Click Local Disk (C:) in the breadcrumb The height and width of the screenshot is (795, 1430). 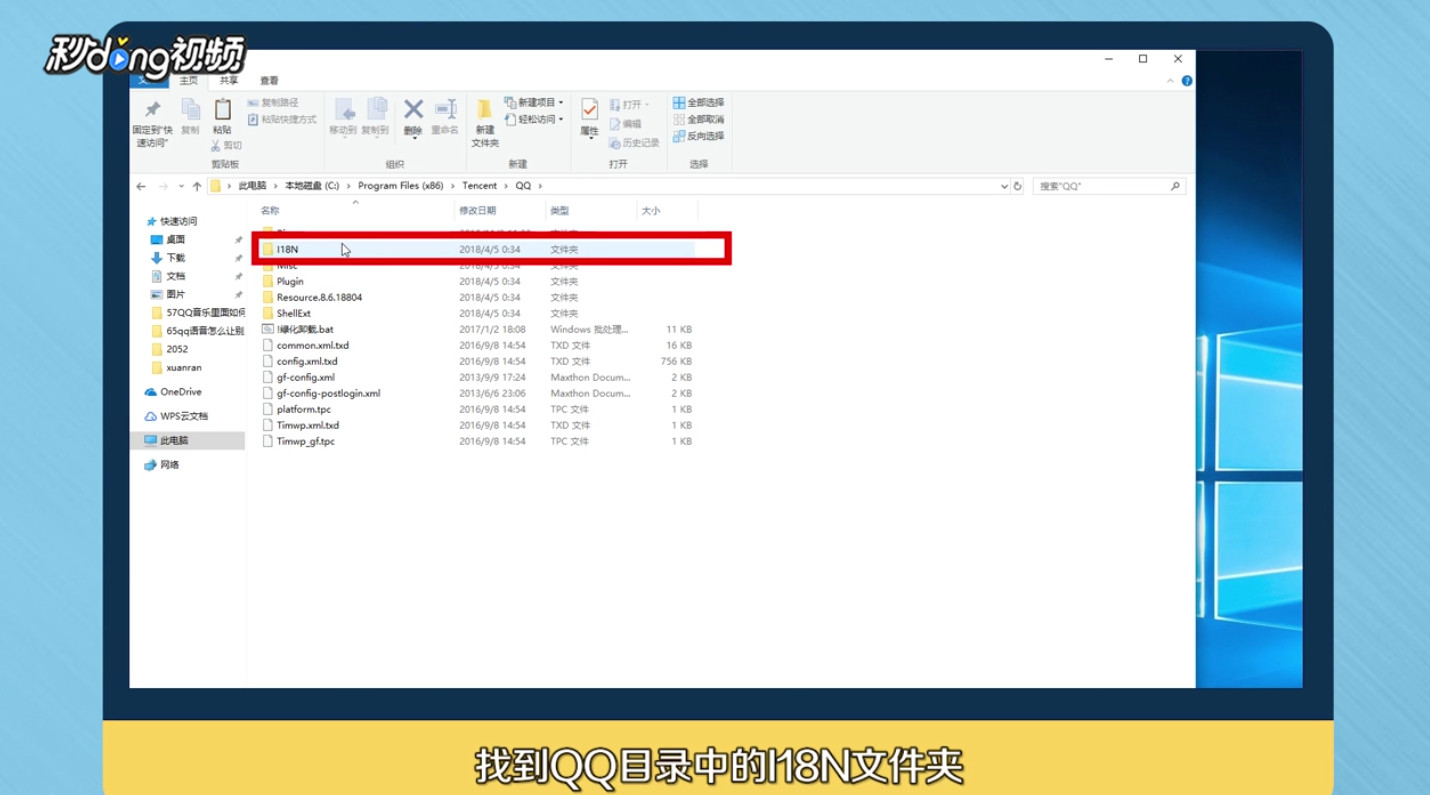coord(312,186)
